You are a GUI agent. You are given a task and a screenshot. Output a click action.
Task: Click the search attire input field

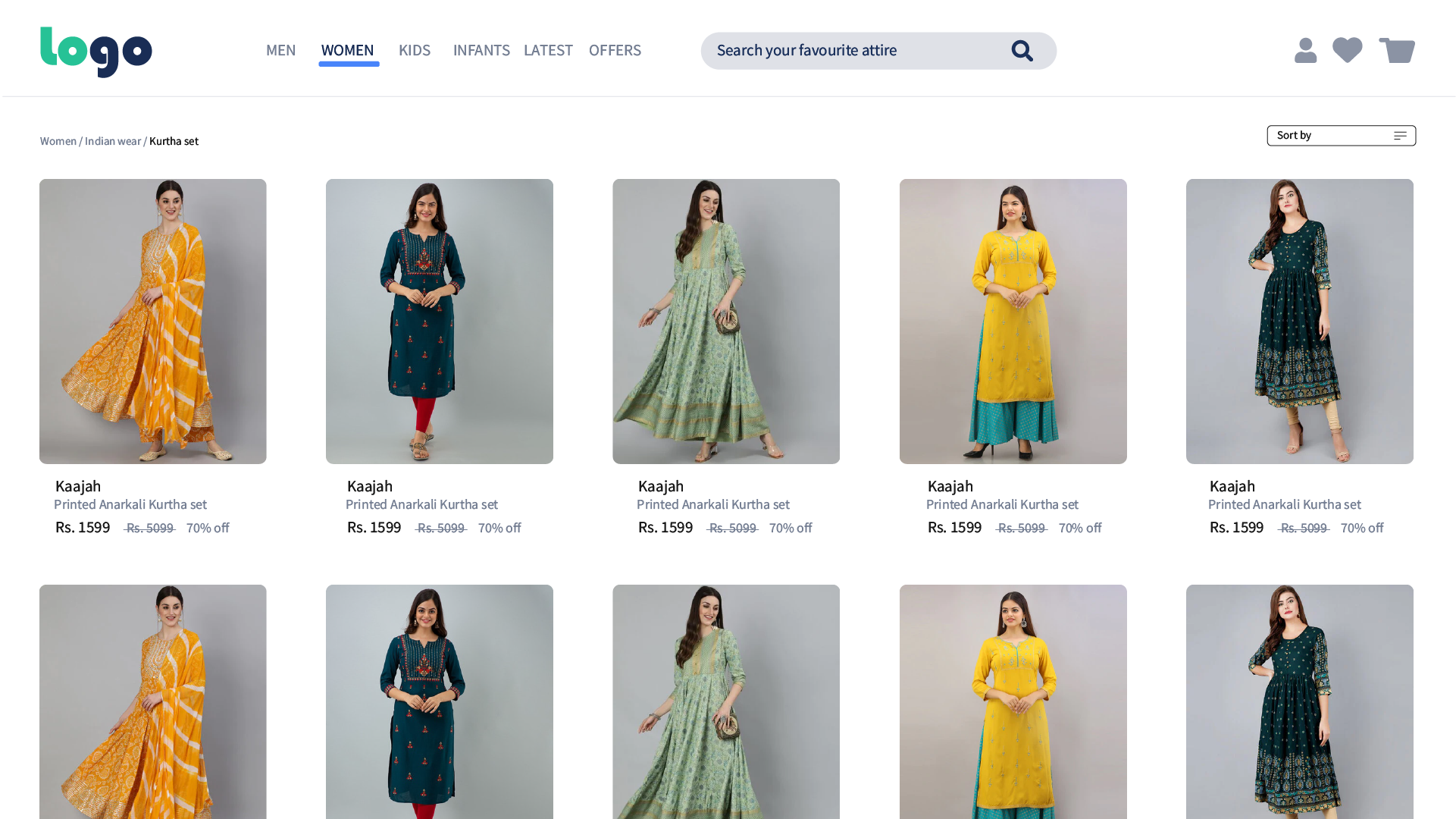pos(878,51)
